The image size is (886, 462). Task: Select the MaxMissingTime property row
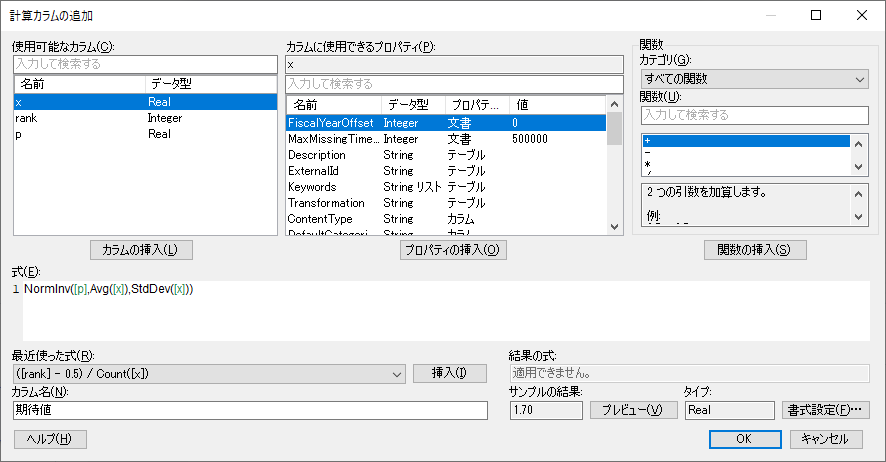point(446,139)
